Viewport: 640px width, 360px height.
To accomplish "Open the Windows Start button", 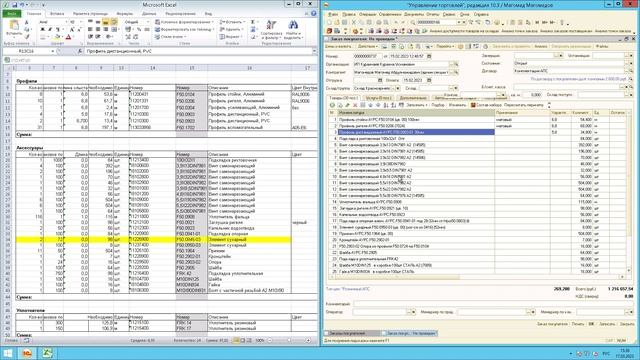I will tap(8, 353).
